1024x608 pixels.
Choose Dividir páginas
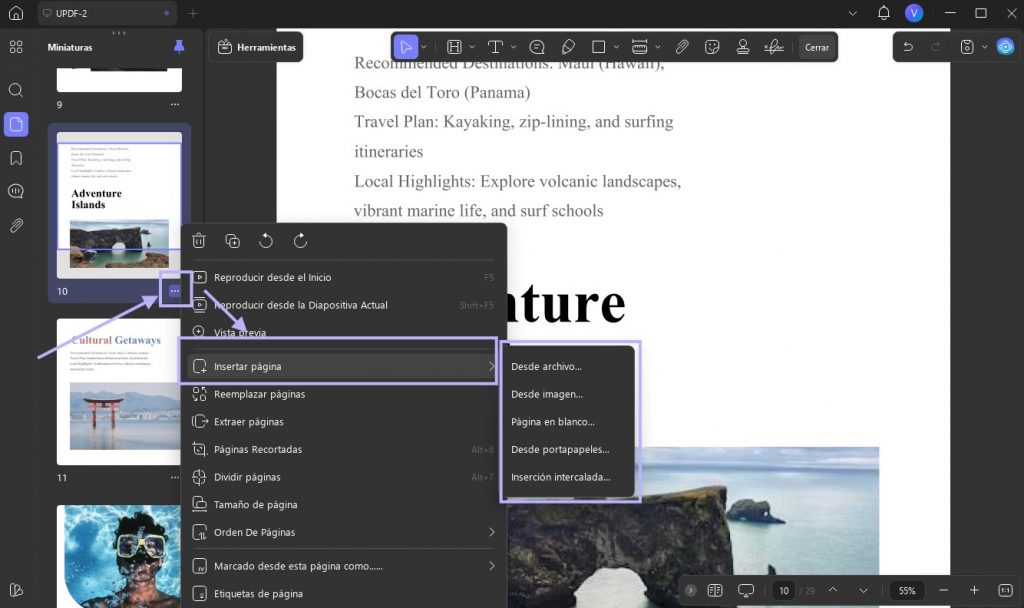[x=344, y=477]
